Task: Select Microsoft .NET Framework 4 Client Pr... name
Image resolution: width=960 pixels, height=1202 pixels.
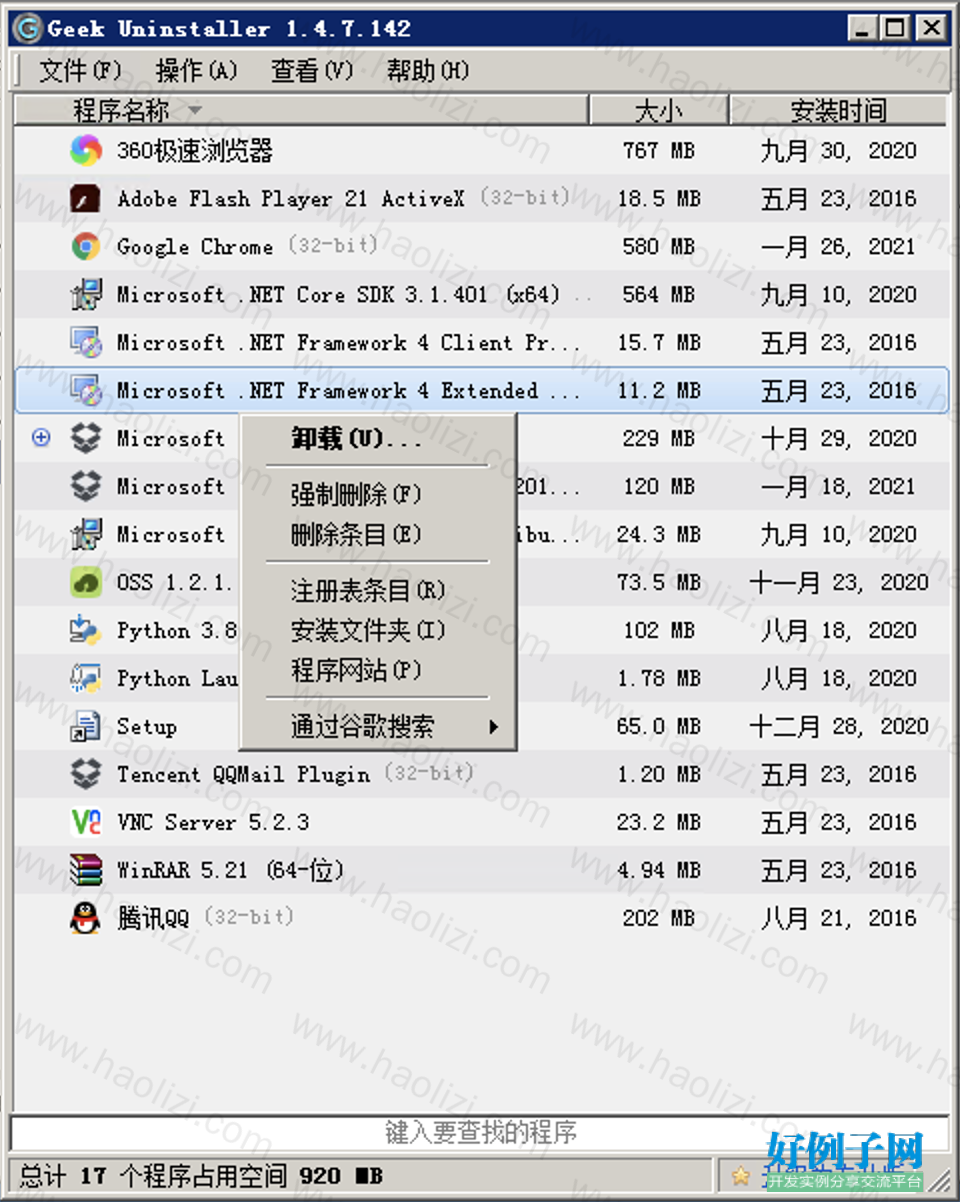Action: coord(348,343)
